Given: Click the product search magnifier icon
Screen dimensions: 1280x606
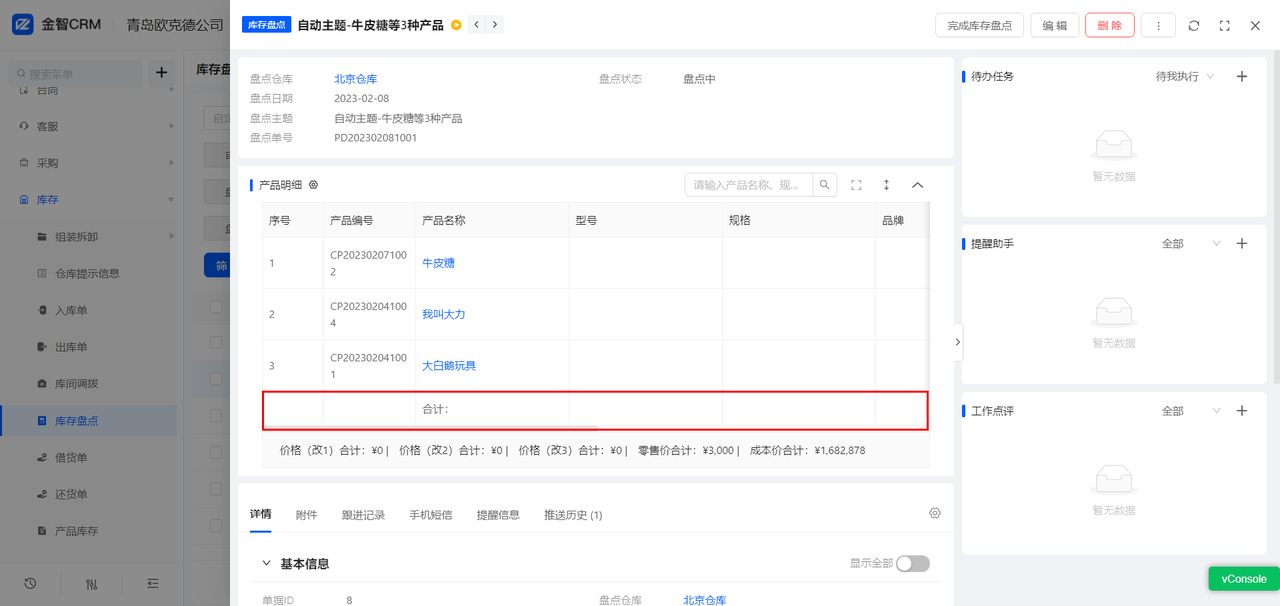Looking at the screenshot, I should 825,185.
